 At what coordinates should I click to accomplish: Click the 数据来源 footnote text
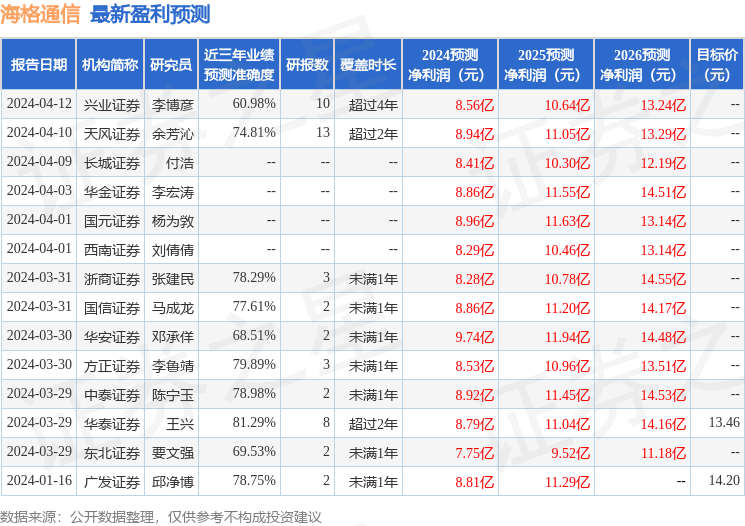[161, 517]
